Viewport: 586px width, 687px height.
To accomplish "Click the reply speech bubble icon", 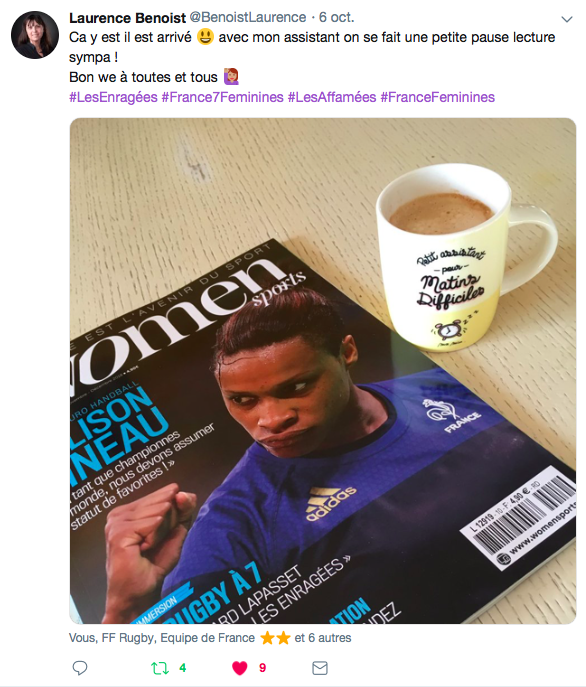I will [80, 668].
